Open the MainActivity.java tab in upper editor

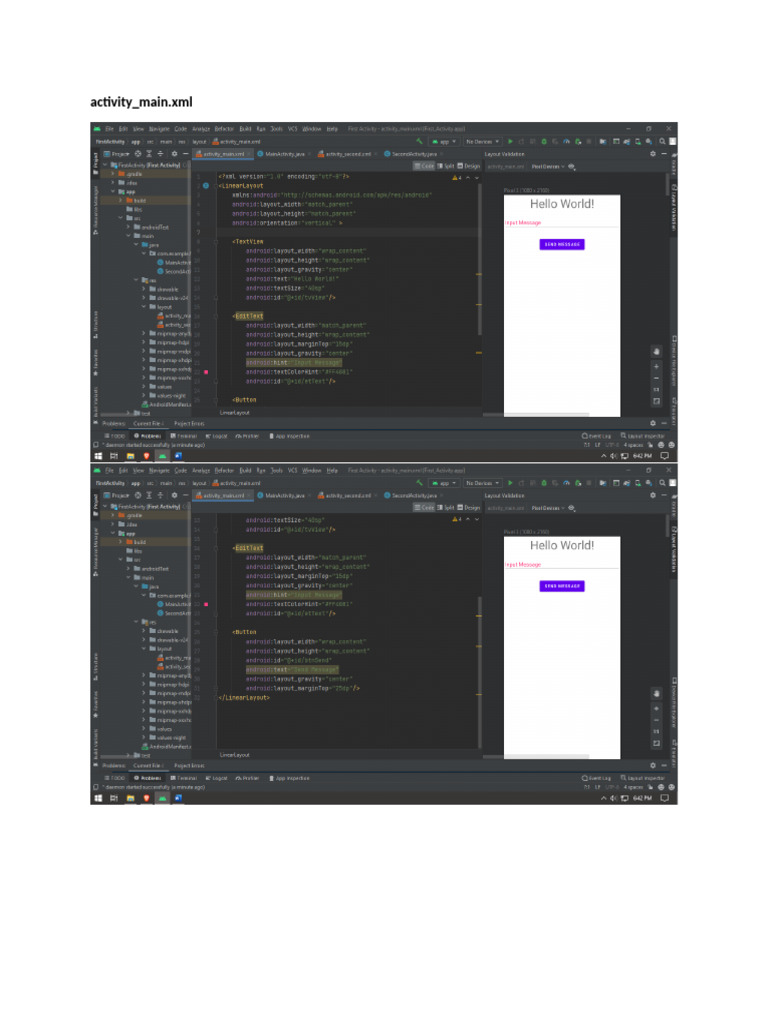click(x=281, y=154)
